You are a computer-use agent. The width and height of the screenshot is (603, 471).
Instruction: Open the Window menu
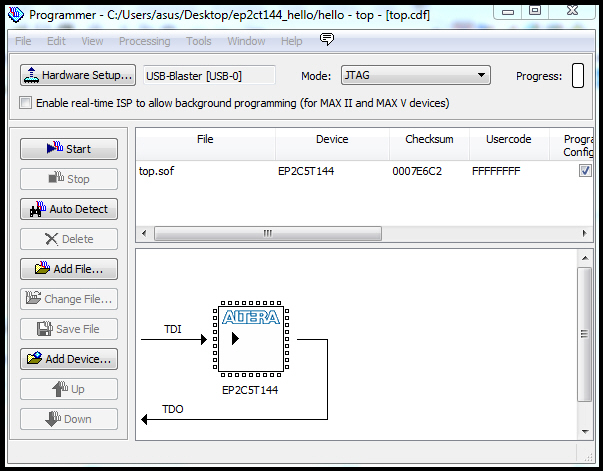(x=246, y=41)
